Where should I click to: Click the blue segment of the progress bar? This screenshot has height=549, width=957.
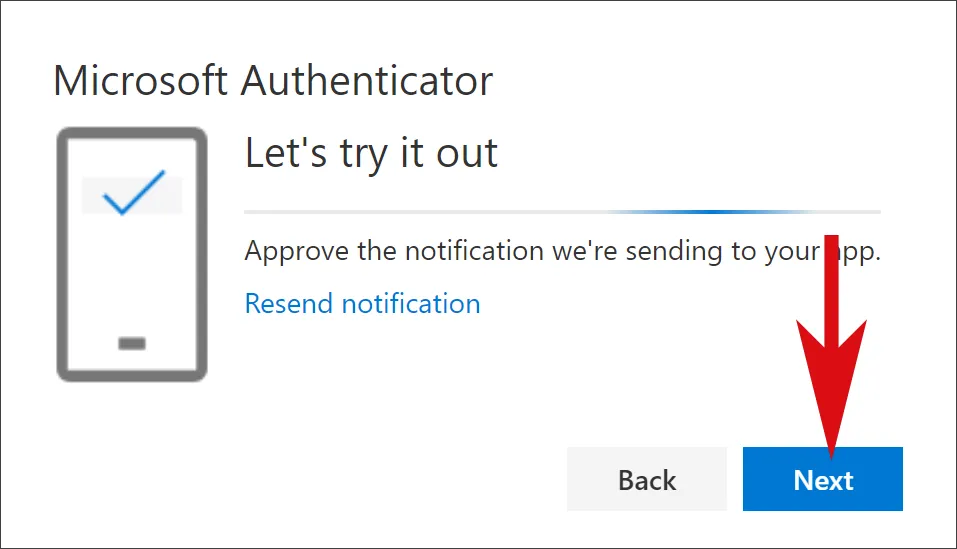(x=712, y=212)
